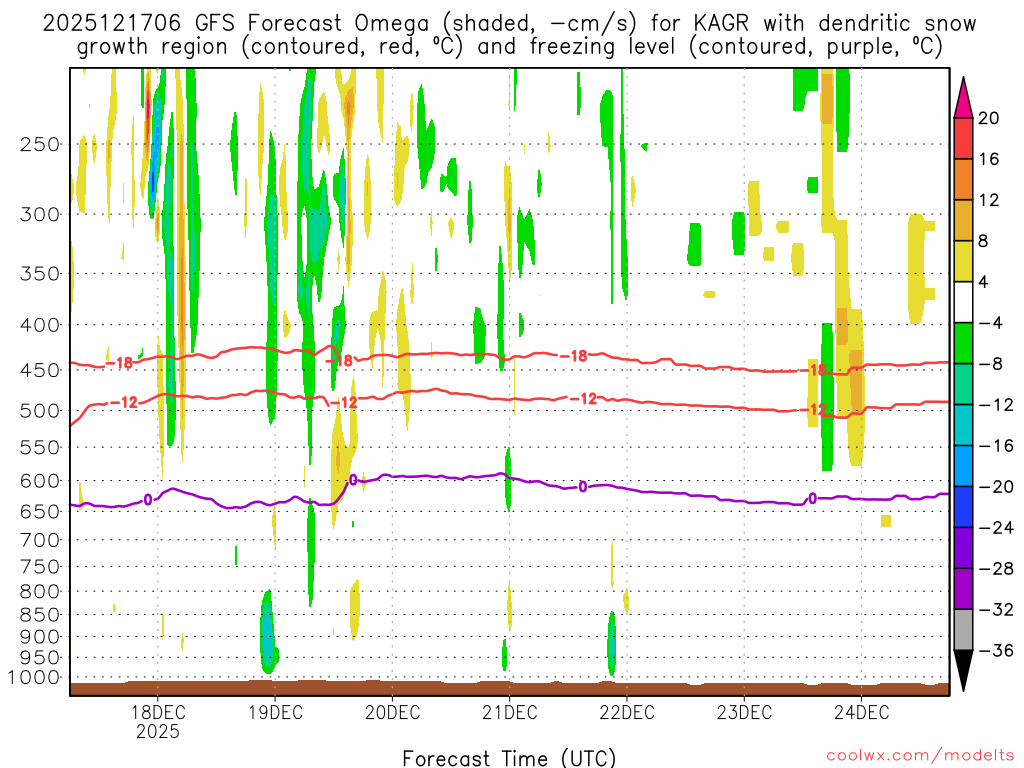Click the colorbar value label -20
1024x768 pixels.
click(995, 487)
